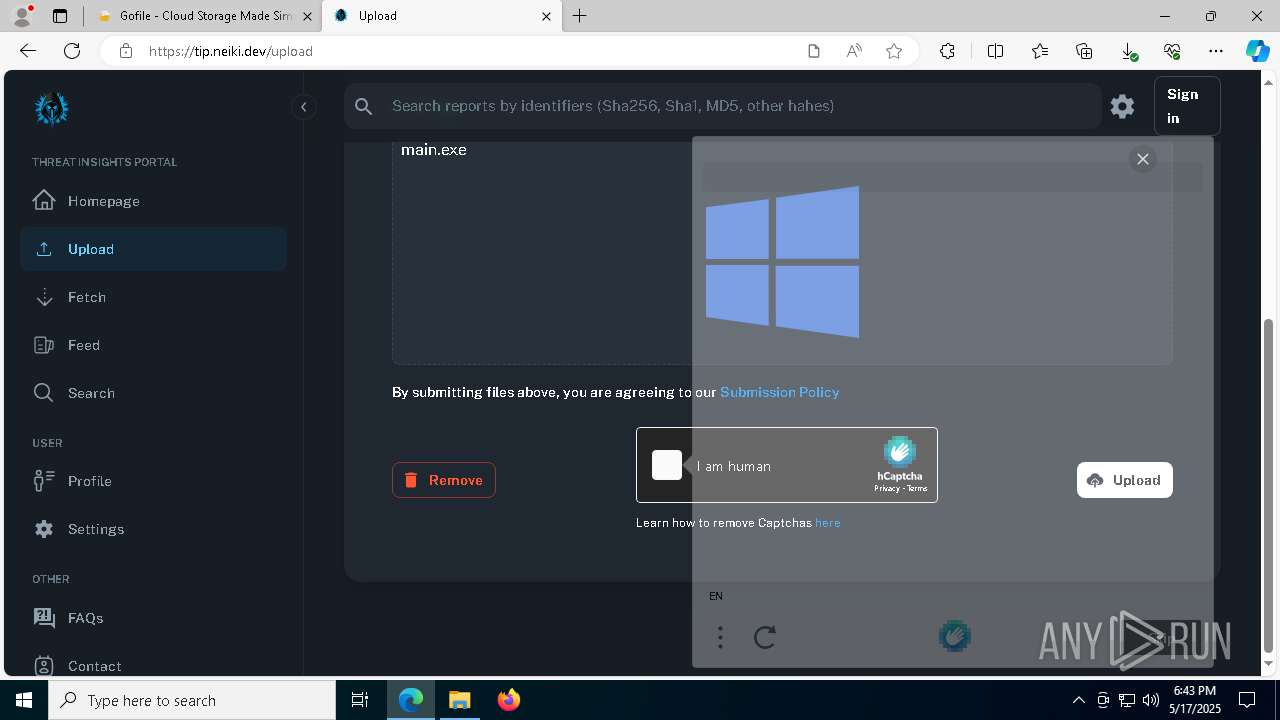This screenshot has height=720, width=1280.
Task: Collapse the sidebar with chevron button
Action: pyautogui.click(x=303, y=107)
